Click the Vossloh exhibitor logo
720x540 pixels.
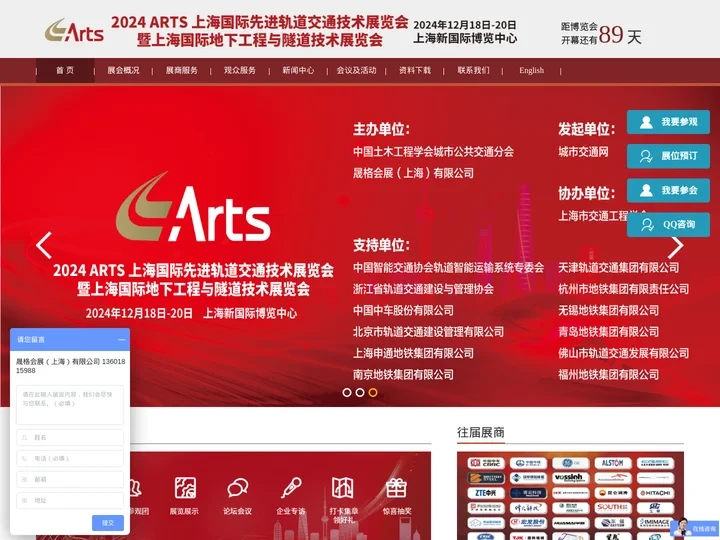click(570, 478)
